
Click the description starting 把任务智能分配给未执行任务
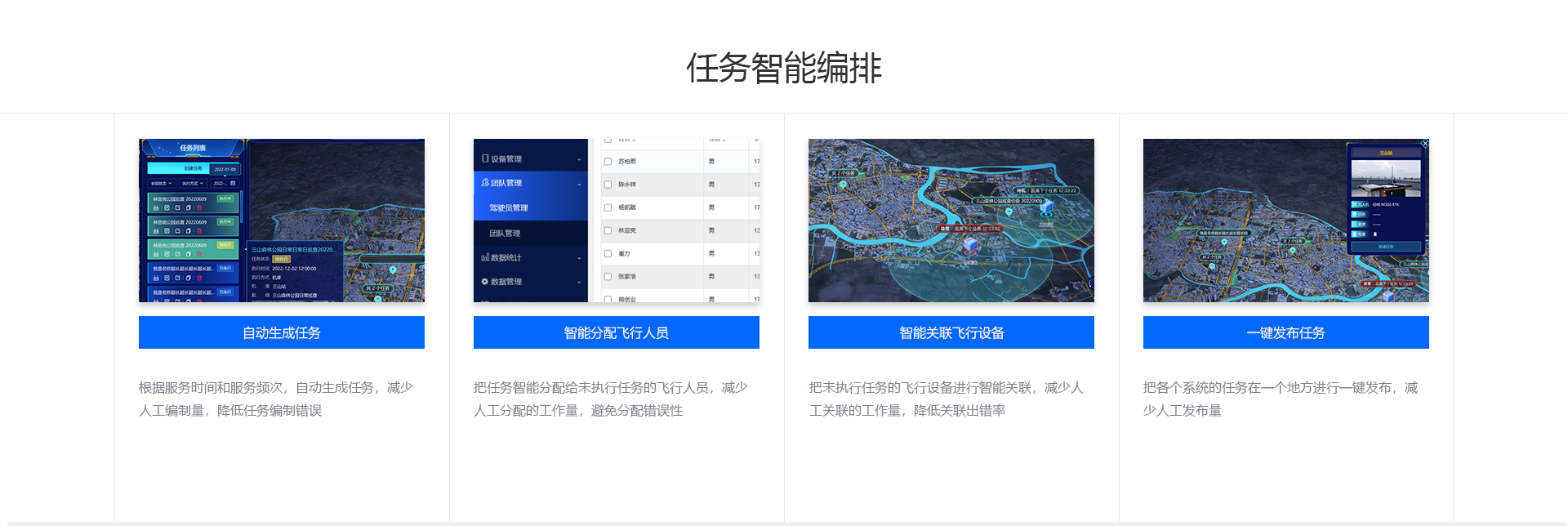611,399
